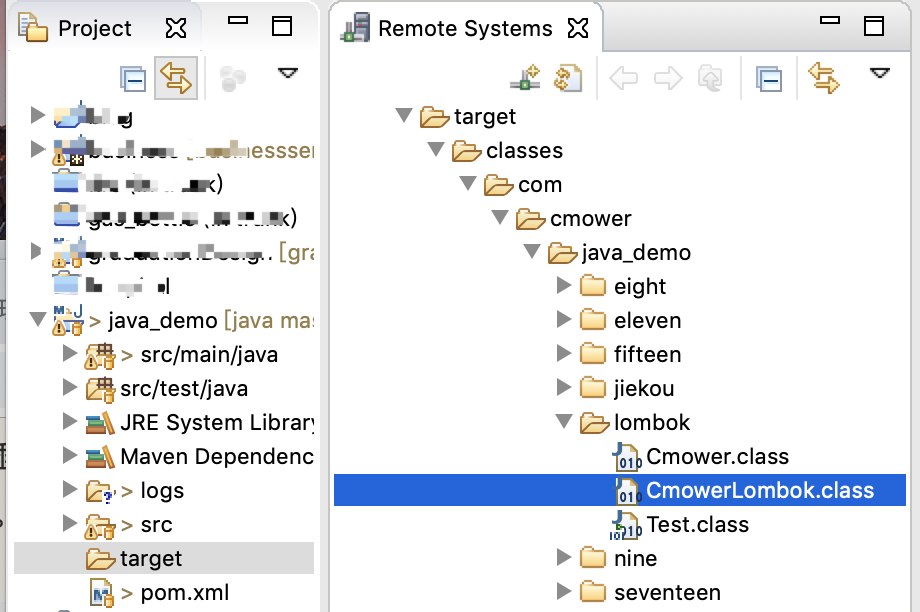The width and height of the screenshot is (920, 612).
Task: Click the seventeen folder label
Action: (x=667, y=593)
